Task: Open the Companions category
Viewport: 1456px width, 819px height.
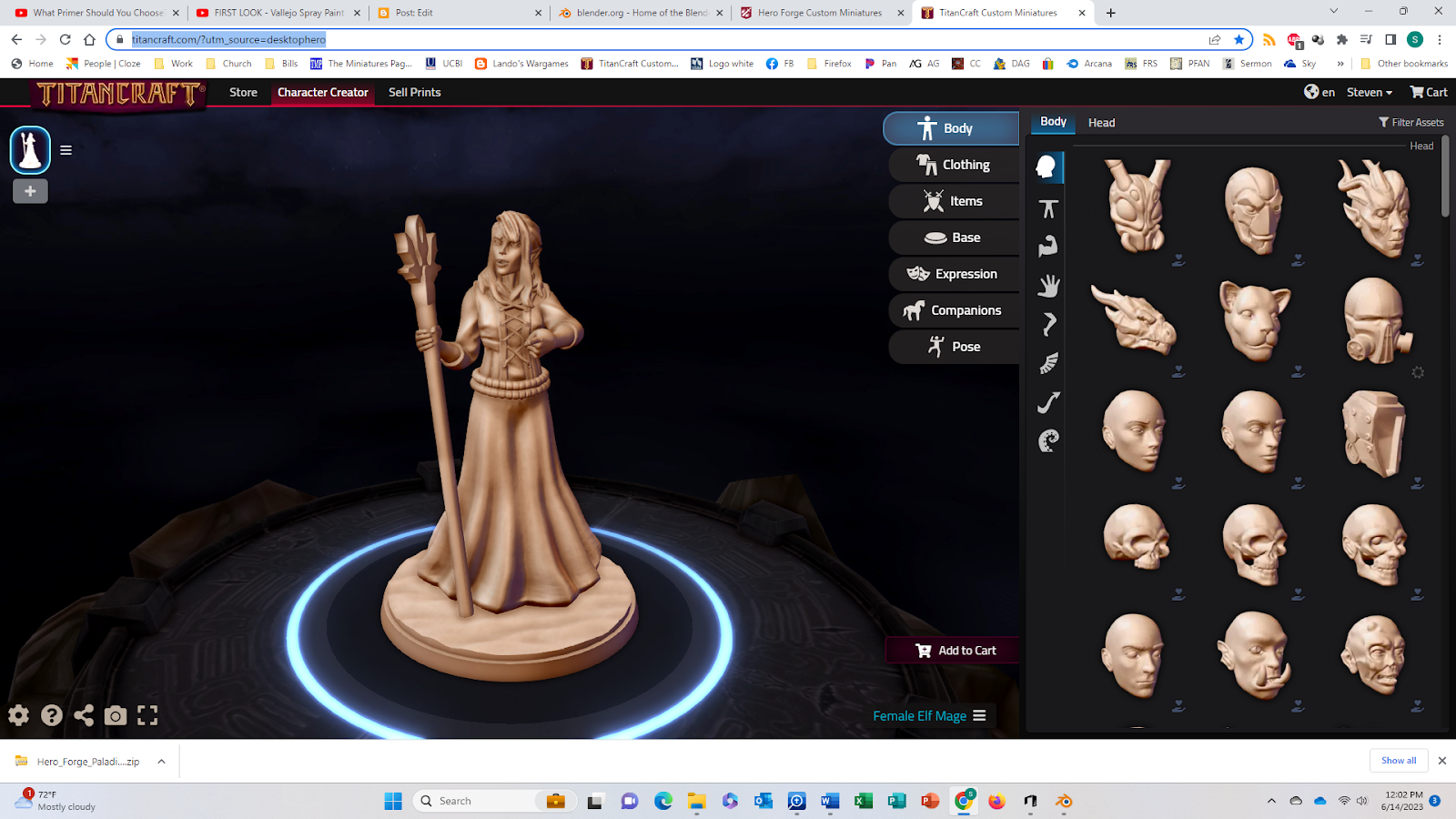Action: pyautogui.click(x=954, y=310)
